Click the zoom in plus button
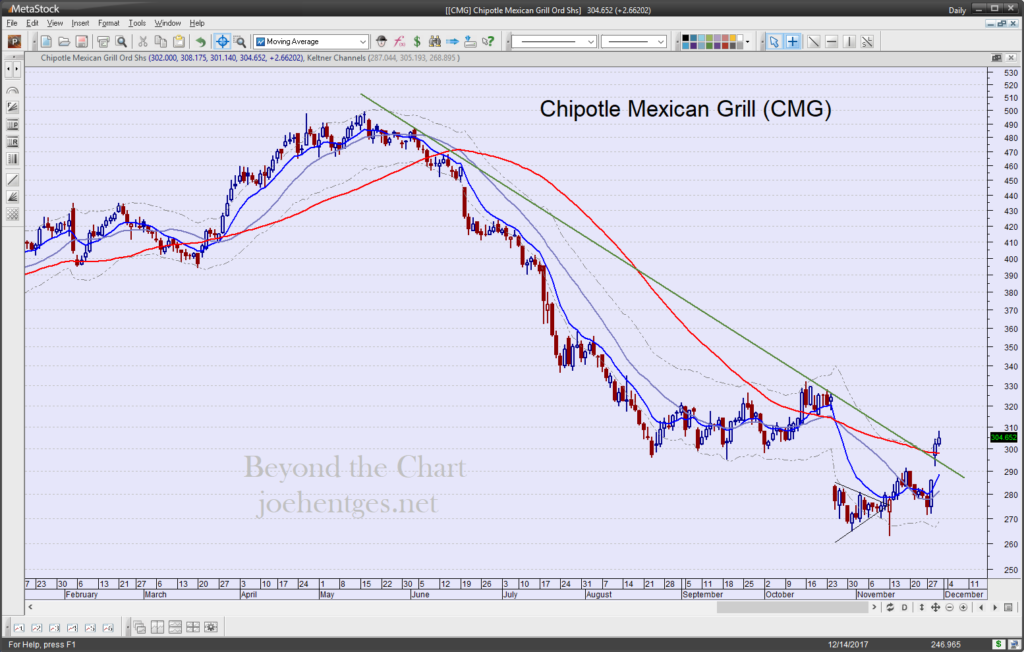 click(x=963, y=608)
